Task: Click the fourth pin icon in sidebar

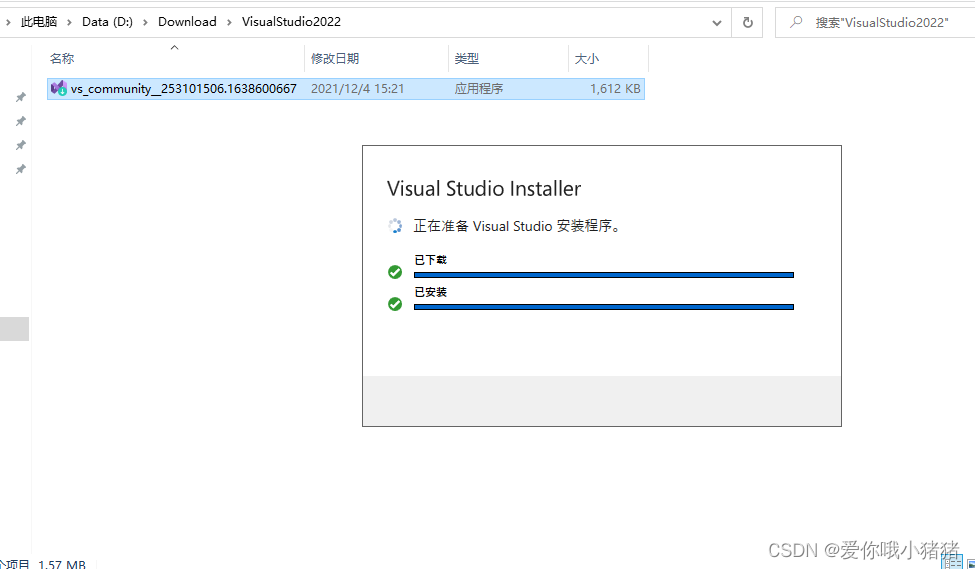Action: [21, 169]
